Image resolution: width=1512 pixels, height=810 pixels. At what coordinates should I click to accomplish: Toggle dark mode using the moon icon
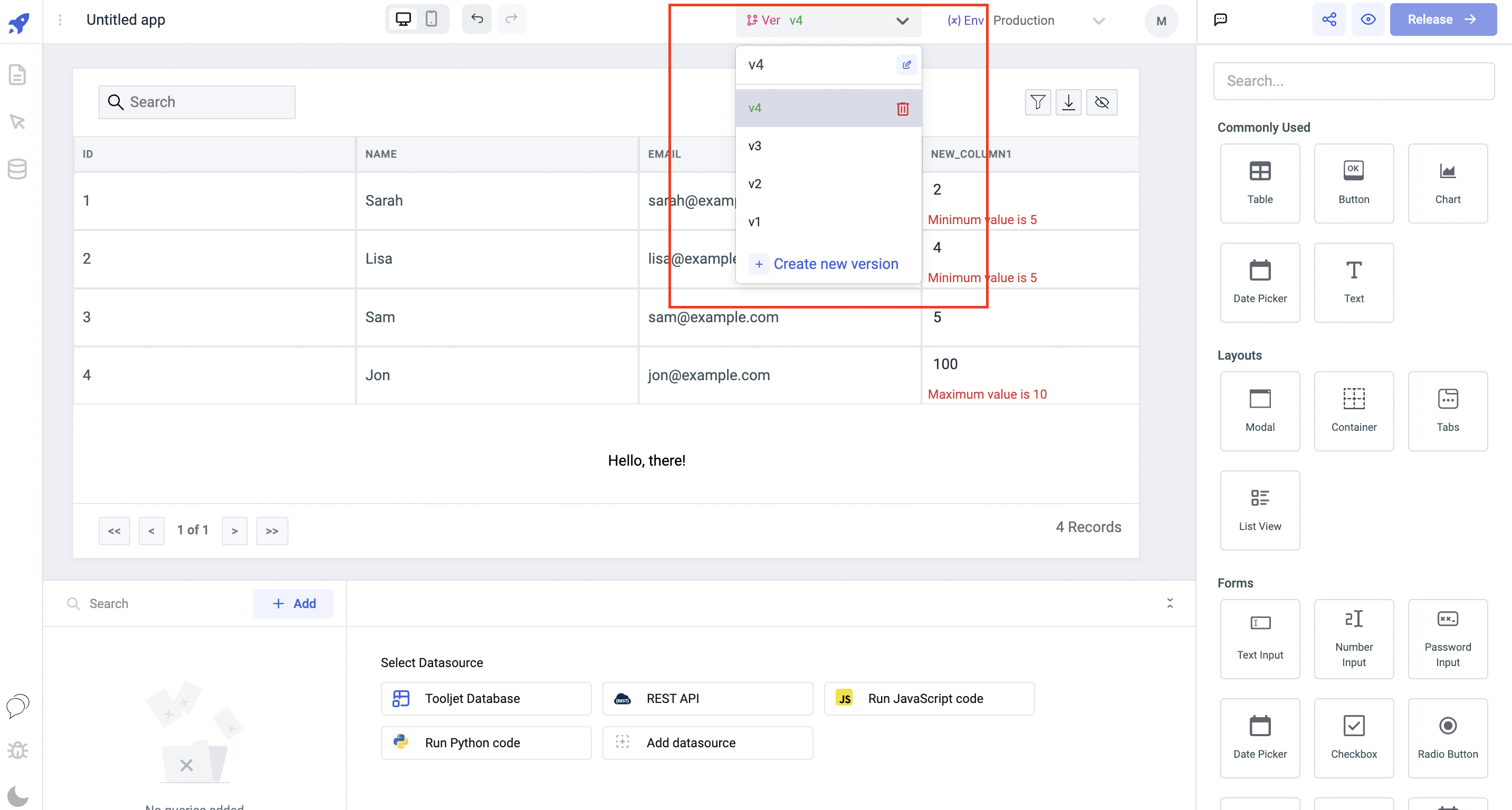pyautogui.click(x=17, y=795)
